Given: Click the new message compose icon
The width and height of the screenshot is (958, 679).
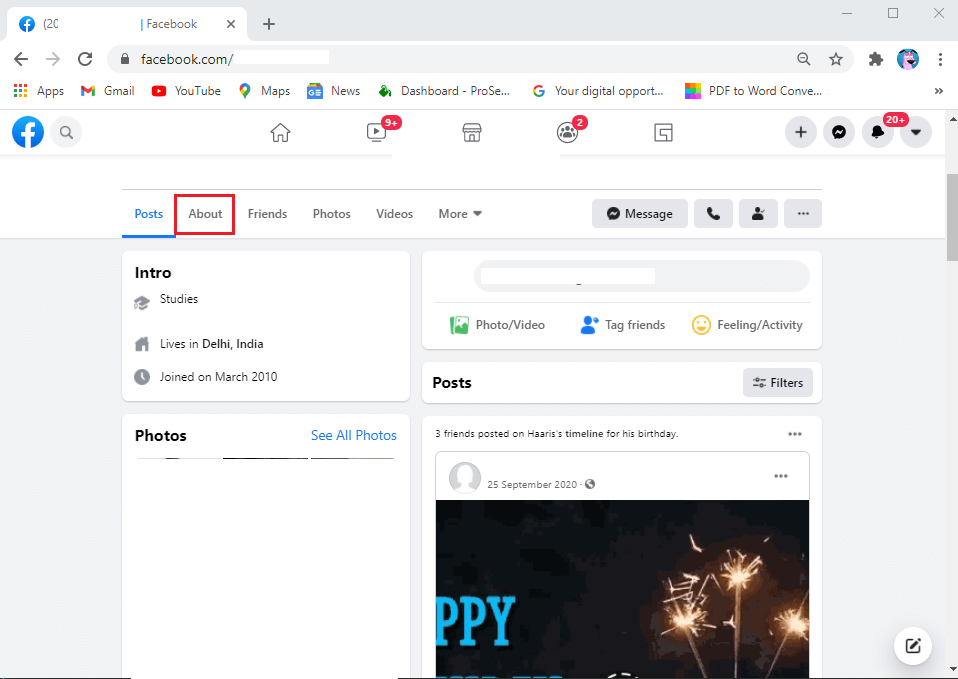Looking at the screenshot, I should tap(912, 645).
